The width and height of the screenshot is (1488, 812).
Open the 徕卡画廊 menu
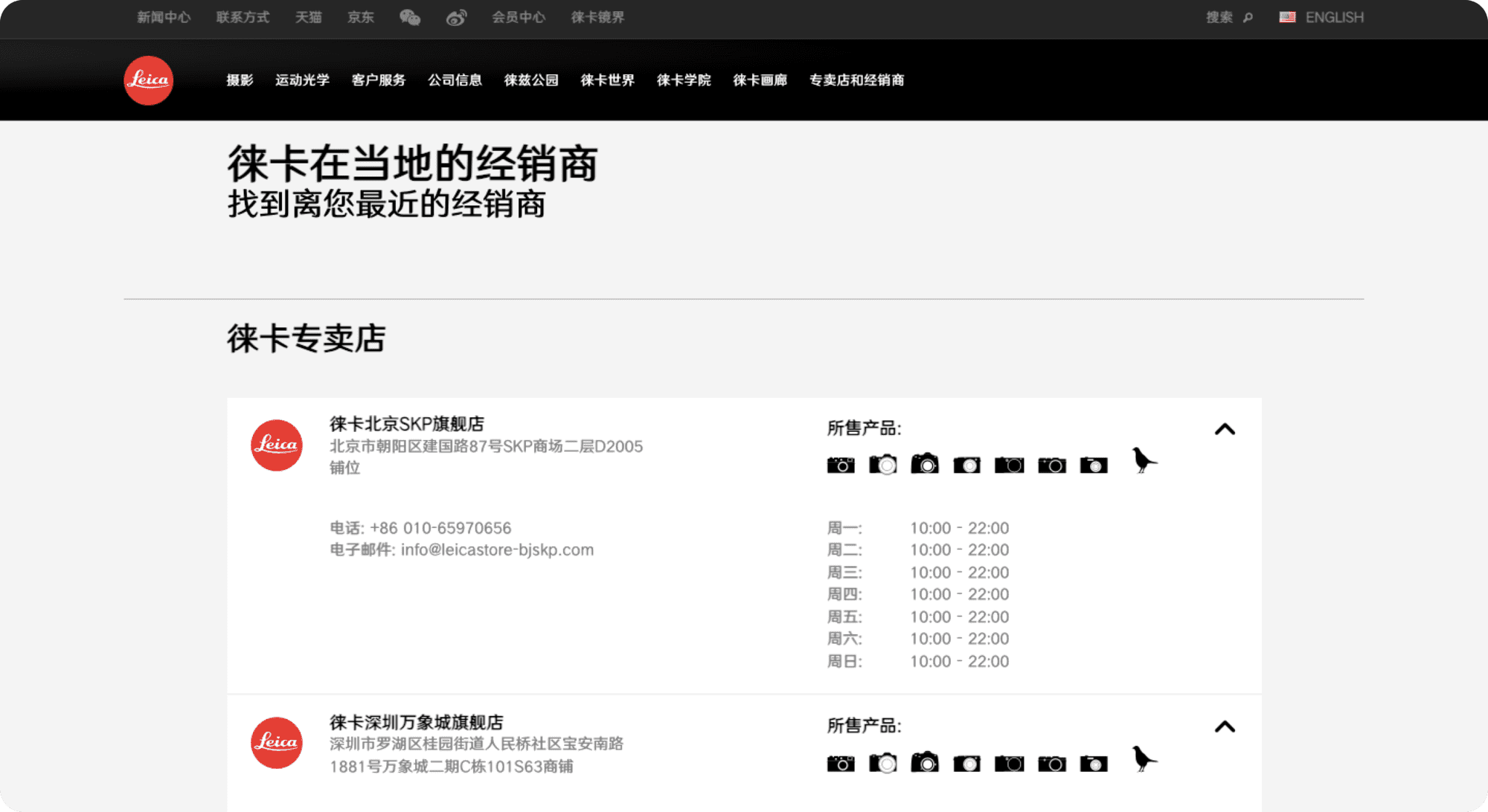tap(760, 80)
